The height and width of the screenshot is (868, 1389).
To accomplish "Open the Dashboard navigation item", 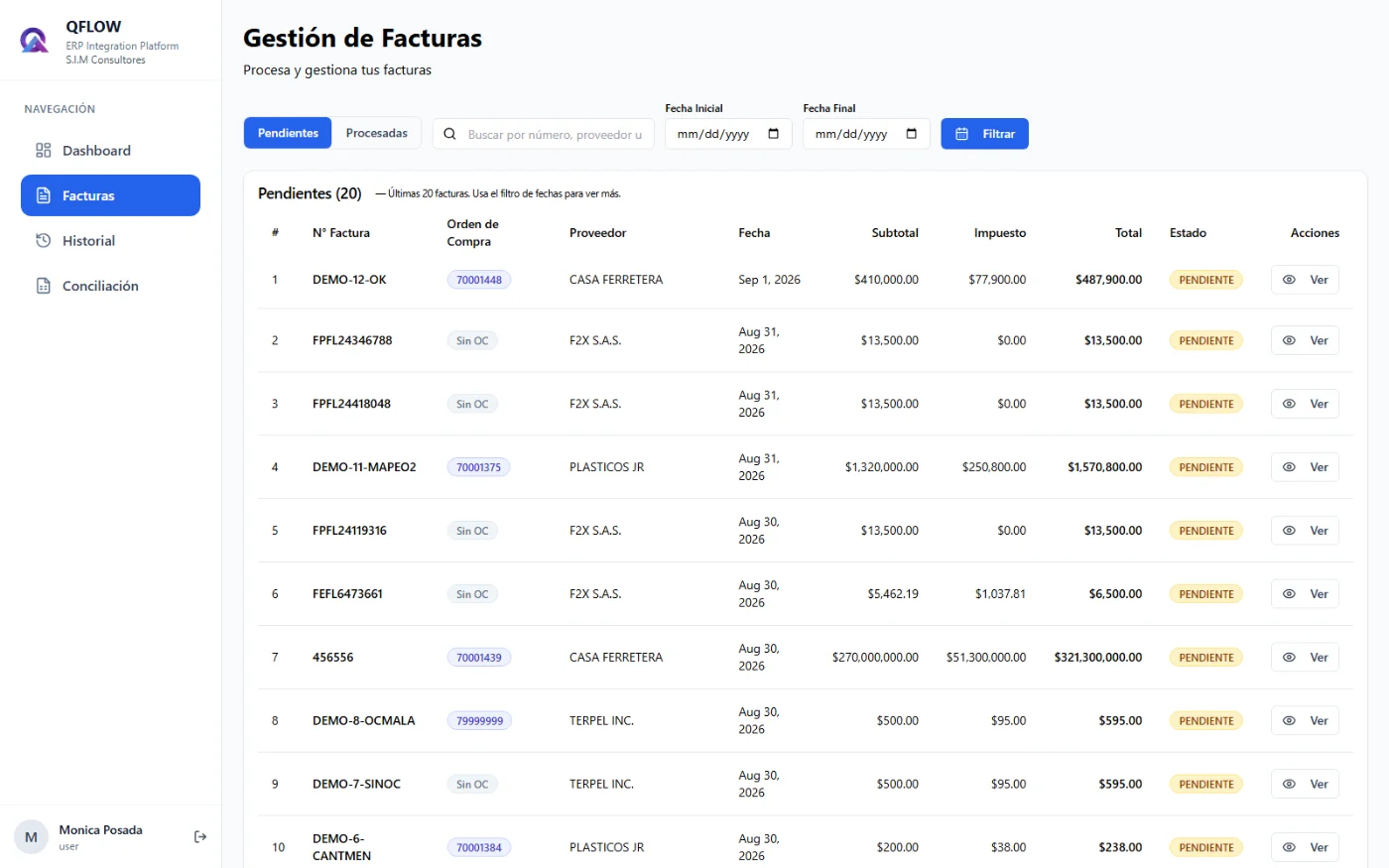I will pos(110,151).
